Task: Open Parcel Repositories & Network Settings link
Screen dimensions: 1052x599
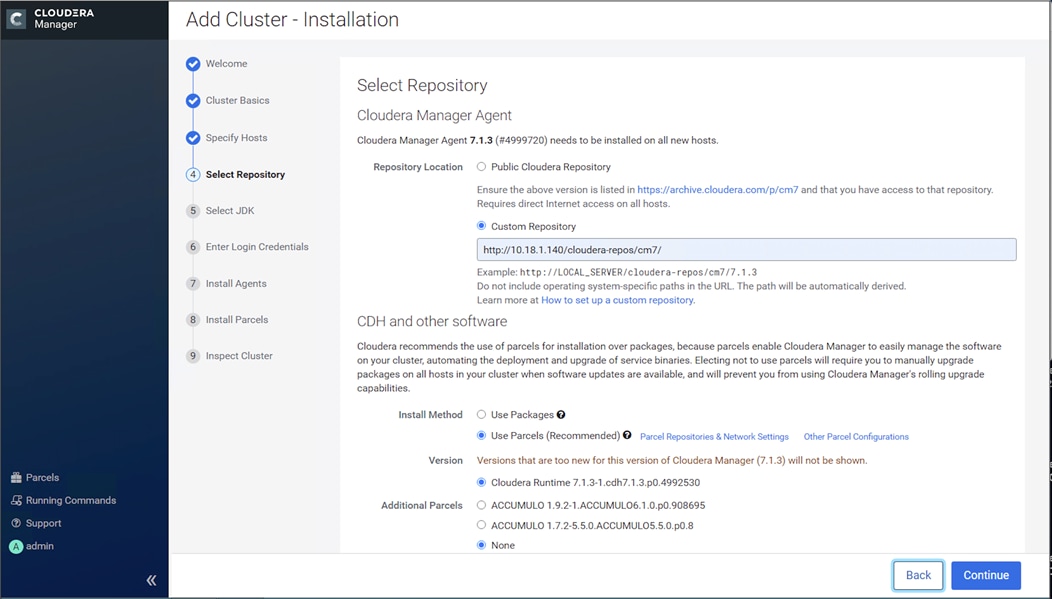Action: 715,437
